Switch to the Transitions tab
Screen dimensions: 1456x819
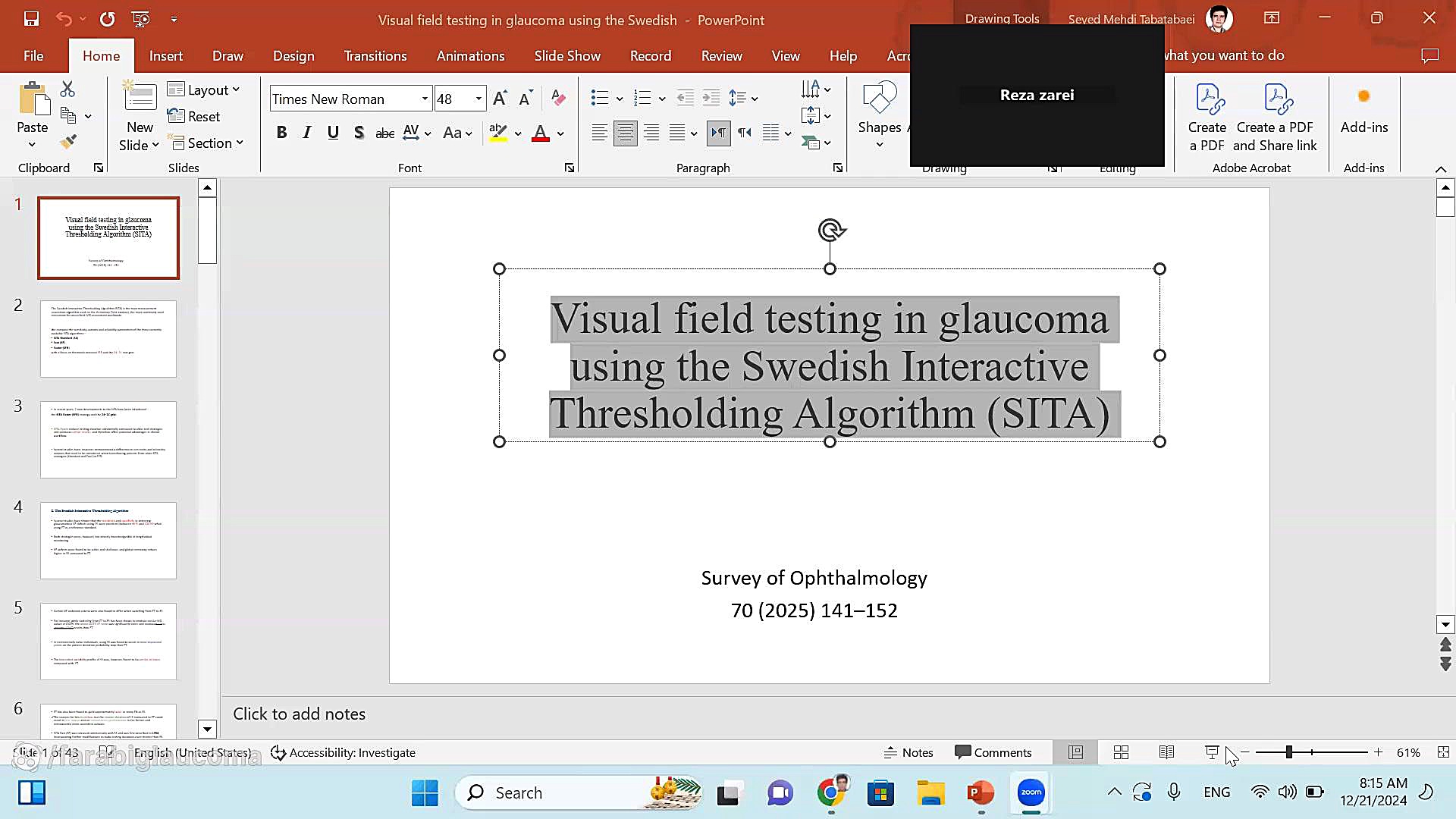click(375, 55)
